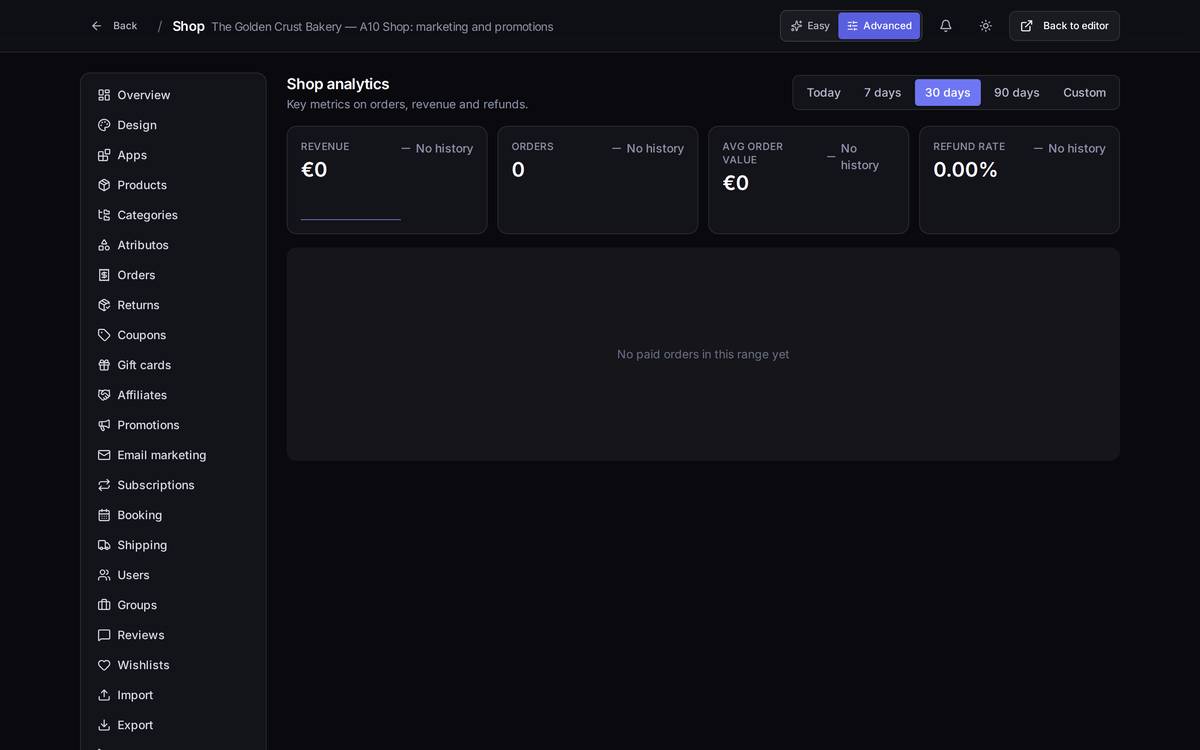This screenshot has height=750, width=1200.
Task: Click the Apps icon in sidebar
Action: tap(104, 155)
